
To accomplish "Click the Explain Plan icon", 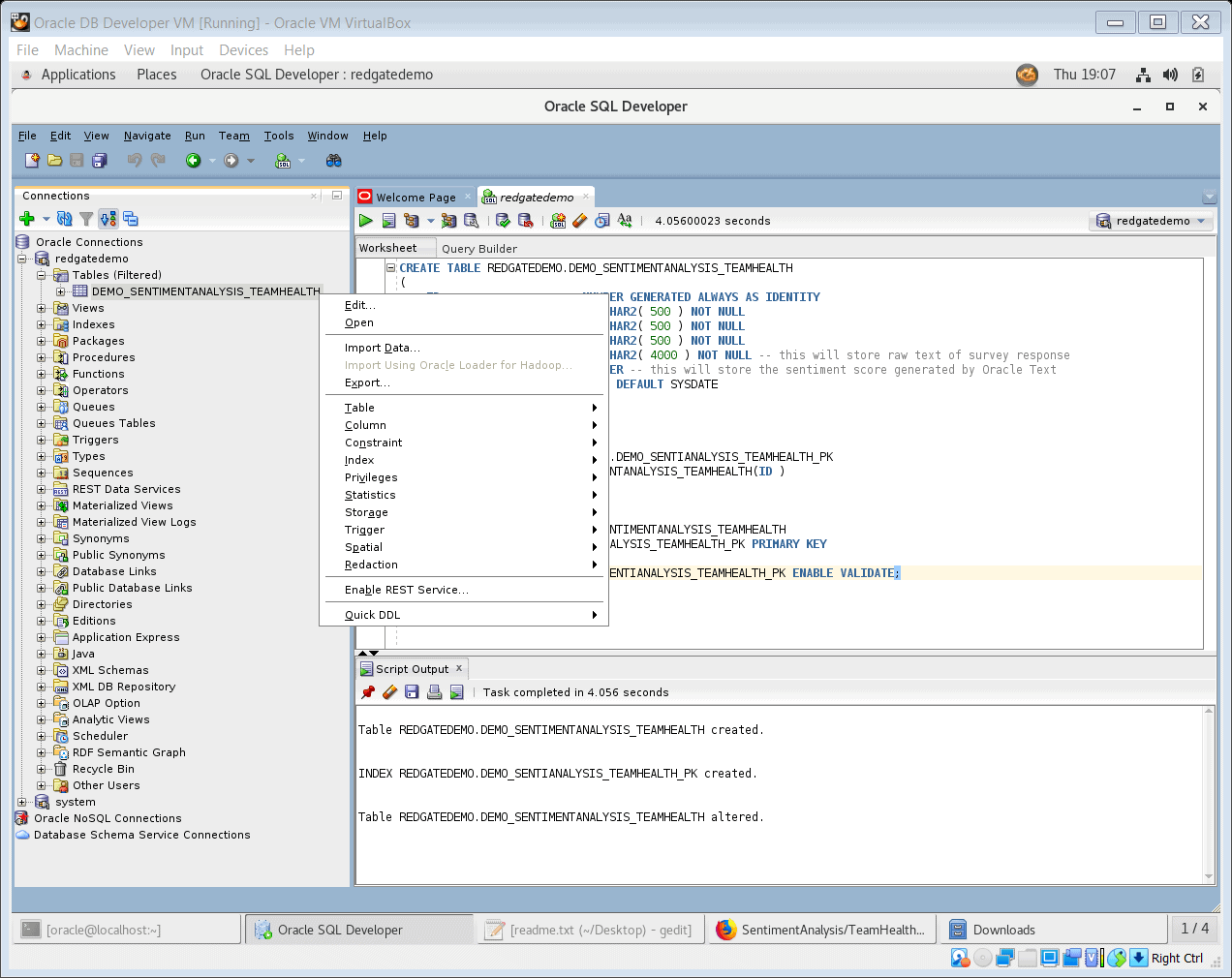I will [412, 221].
